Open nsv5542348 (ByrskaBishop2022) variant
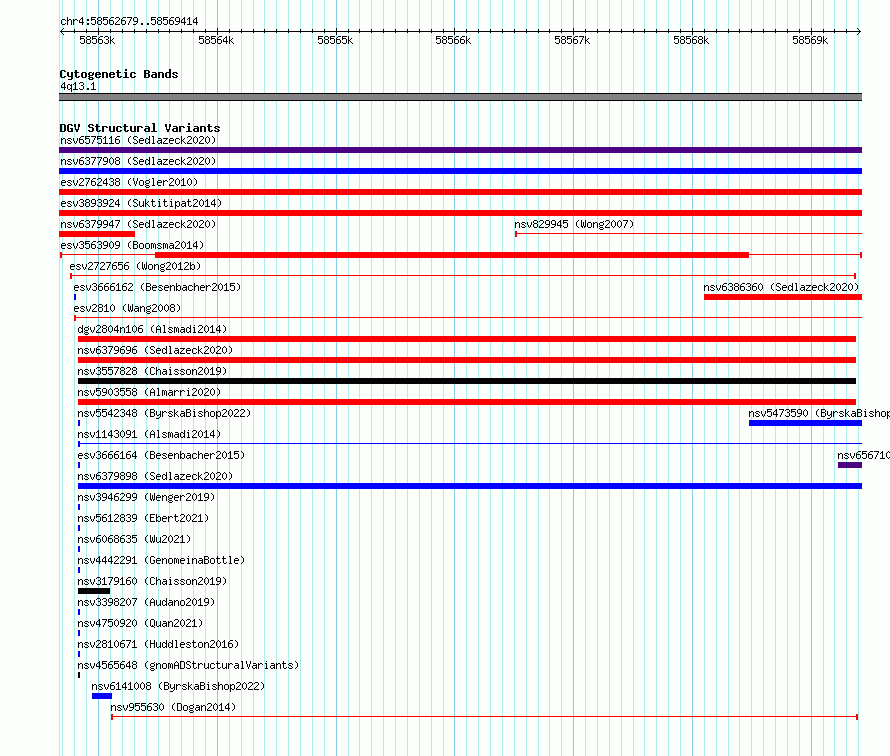The image size is (890, 756). 164,413
